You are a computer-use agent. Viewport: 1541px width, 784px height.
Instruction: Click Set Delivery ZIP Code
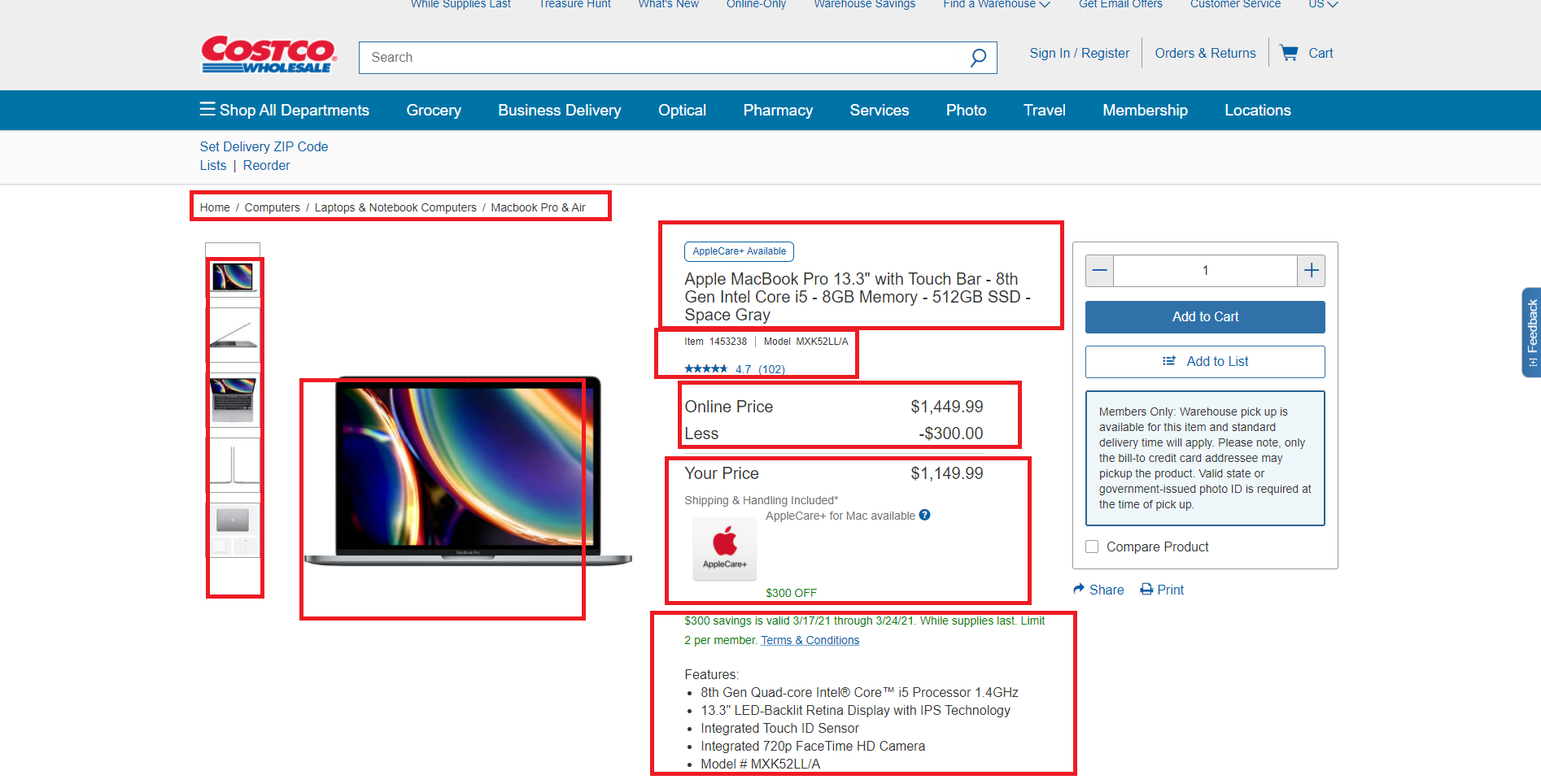point(264,146)
